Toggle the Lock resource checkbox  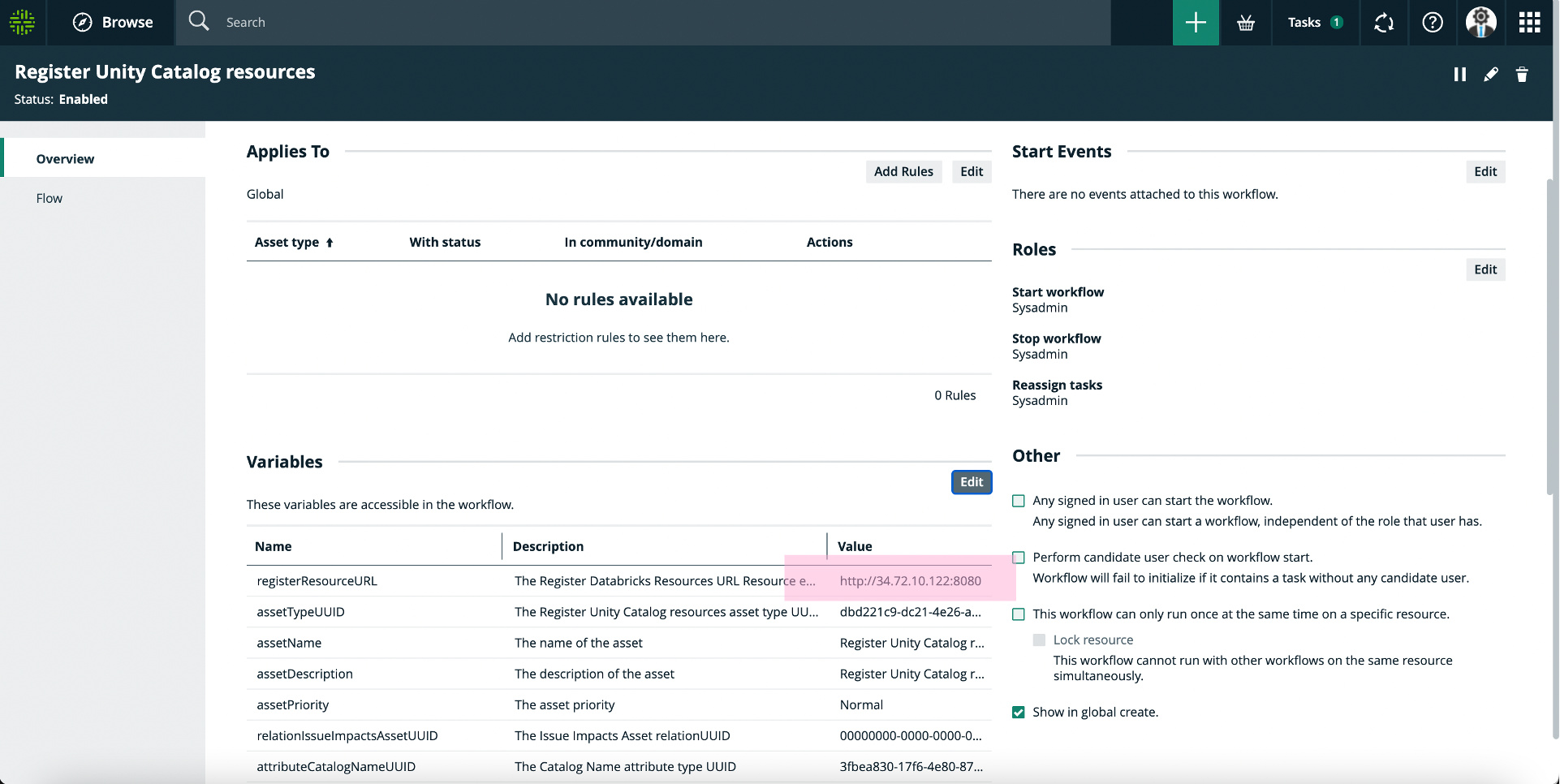1039,640
